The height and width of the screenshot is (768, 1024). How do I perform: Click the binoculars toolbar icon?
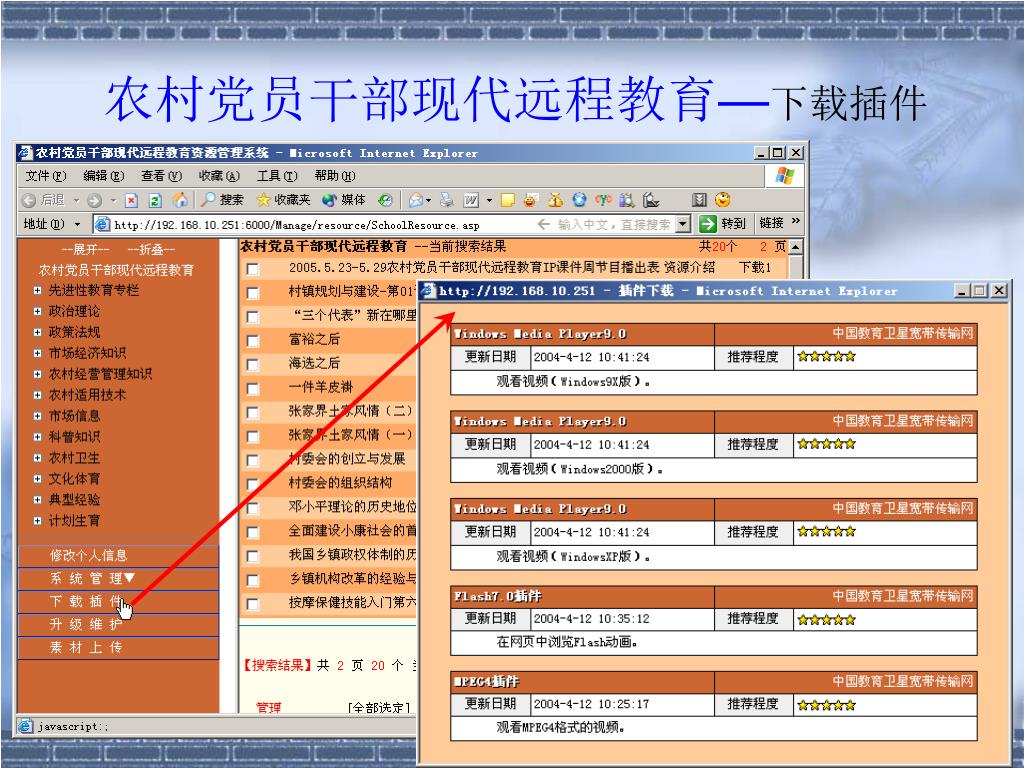point(627,200)
